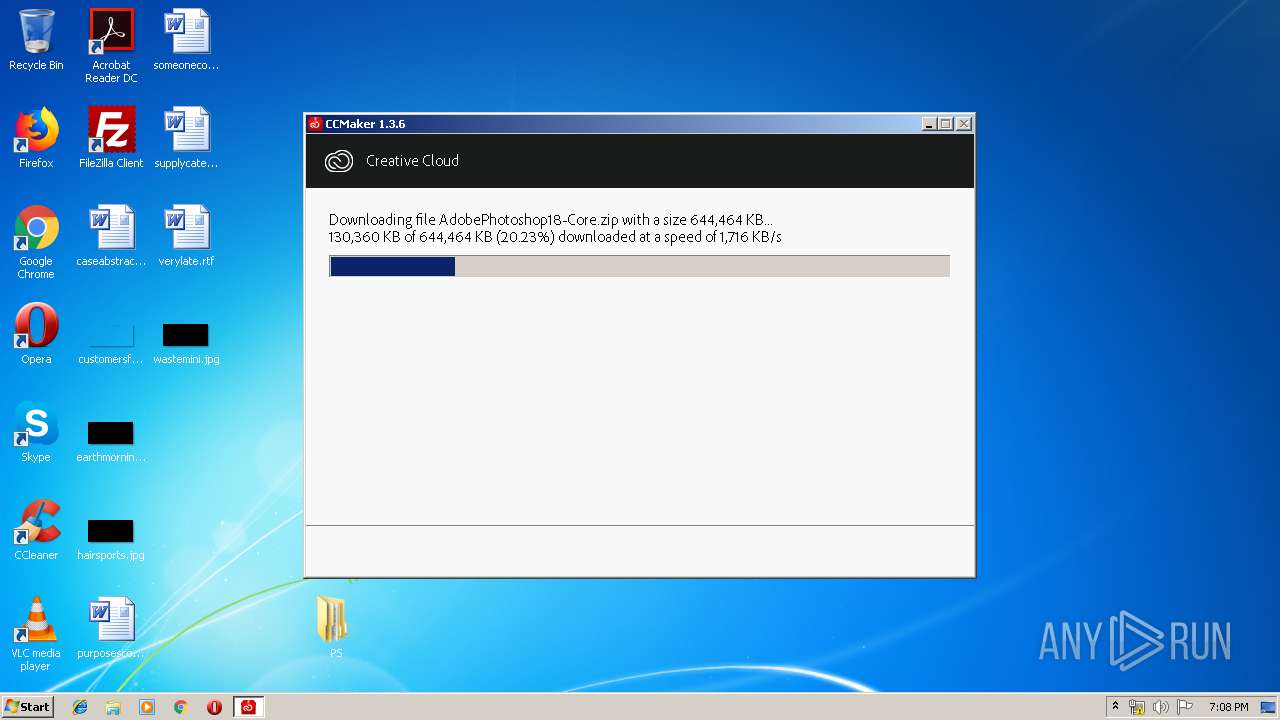Launch Firefox from the desktop

tap(36, 138)
